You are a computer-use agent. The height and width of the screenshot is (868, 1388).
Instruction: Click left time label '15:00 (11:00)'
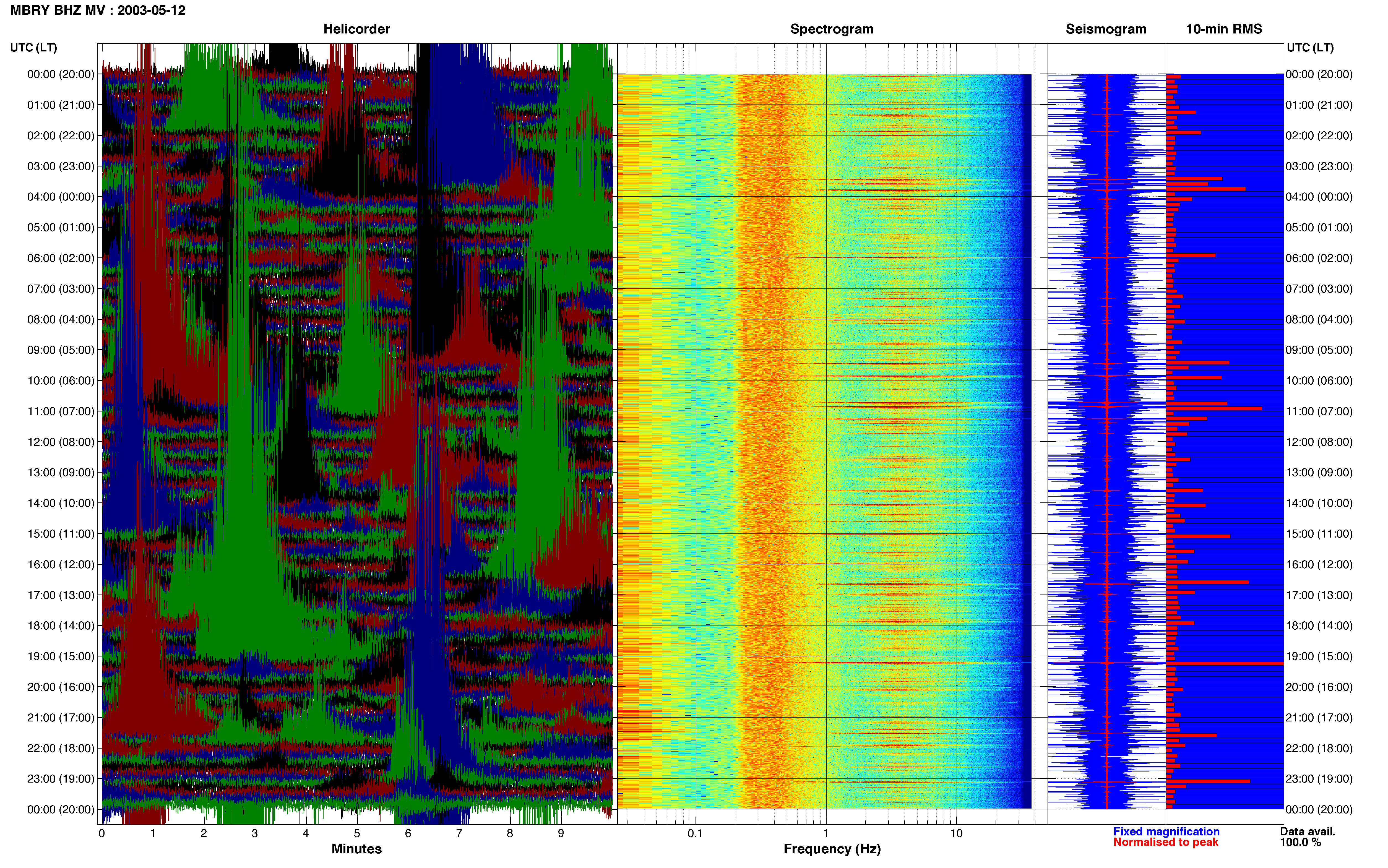61,534
